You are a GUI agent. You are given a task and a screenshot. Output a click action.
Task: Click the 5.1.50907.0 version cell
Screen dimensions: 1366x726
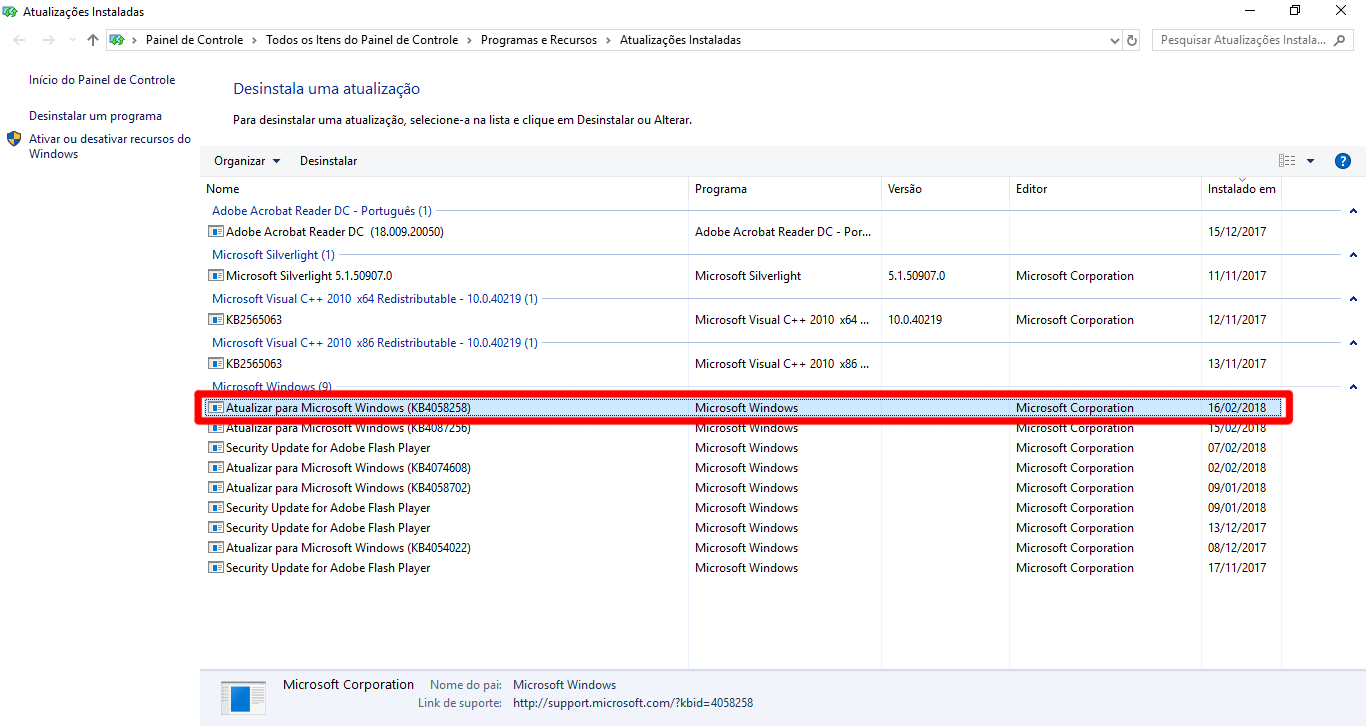pyautogui.click(x=916, y=276)
